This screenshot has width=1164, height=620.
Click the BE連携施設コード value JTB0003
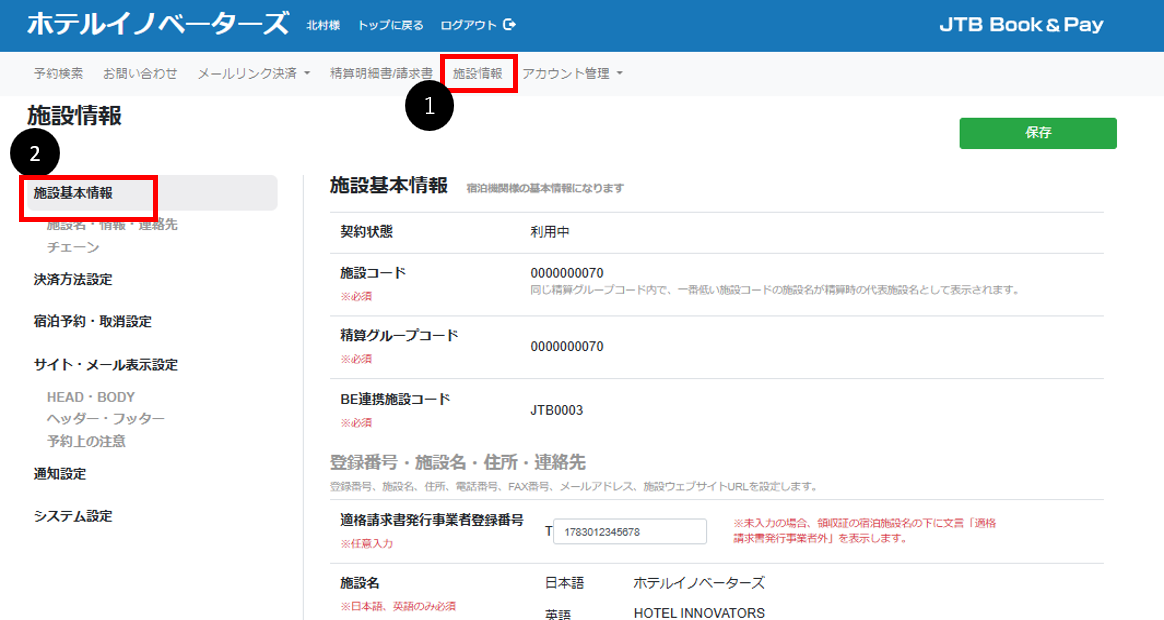tap(557, 411)
